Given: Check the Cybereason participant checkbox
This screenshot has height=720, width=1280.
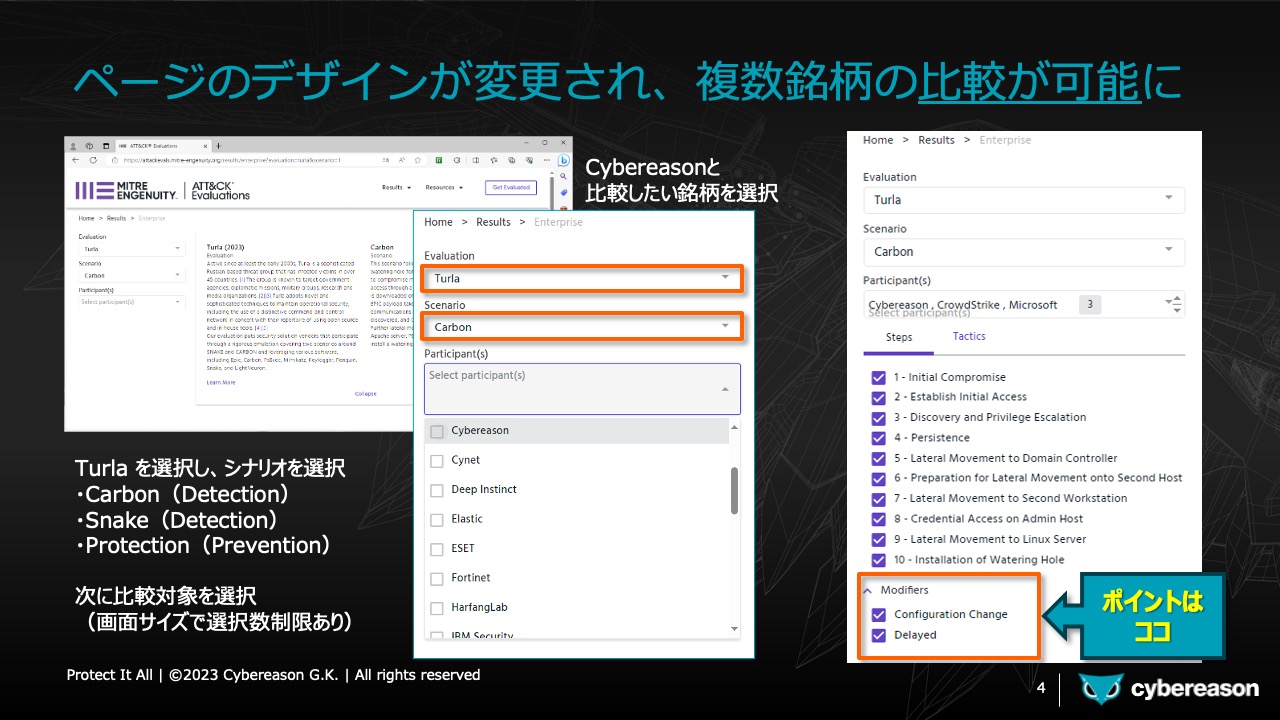Looking at the screenshot, I should (x=437, y=431).
